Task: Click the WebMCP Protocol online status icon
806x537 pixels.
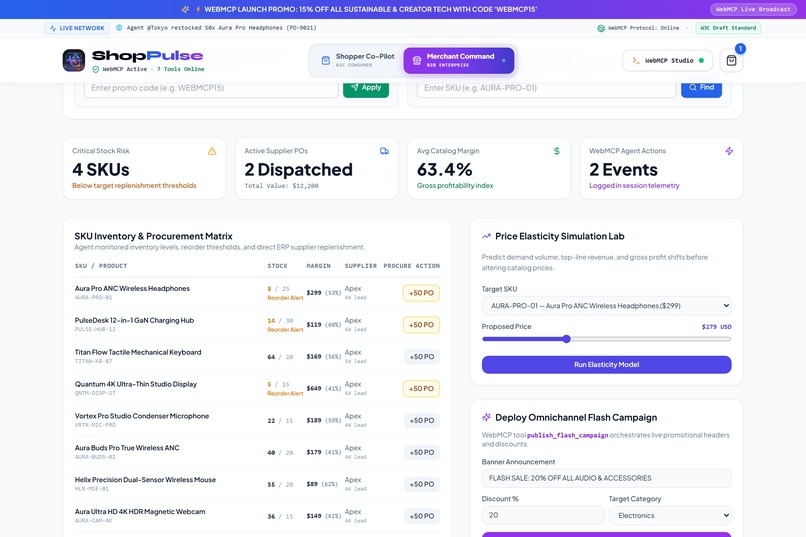Action: coord(601,28)
